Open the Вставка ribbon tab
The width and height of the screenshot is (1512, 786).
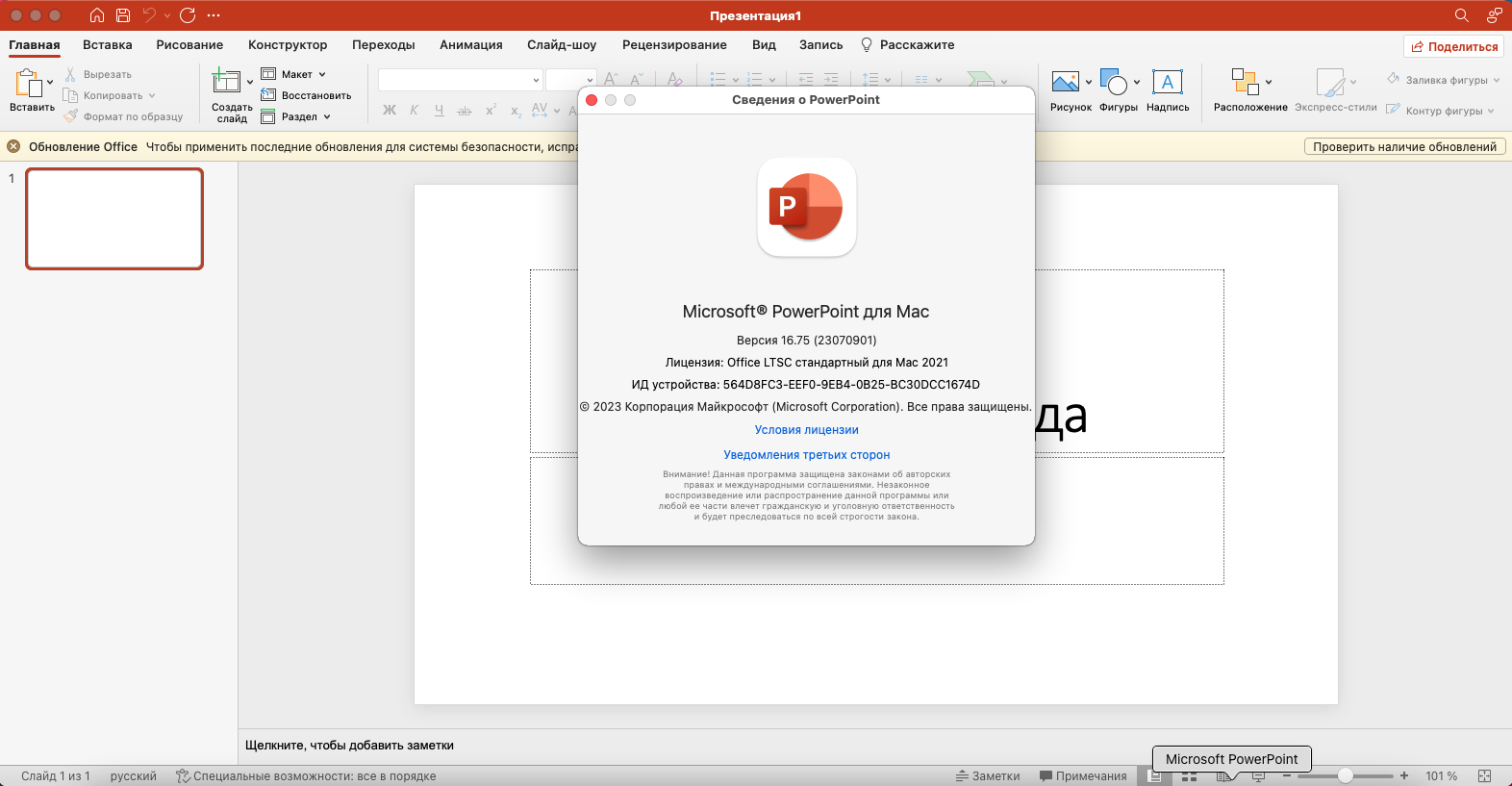[107, 45]
